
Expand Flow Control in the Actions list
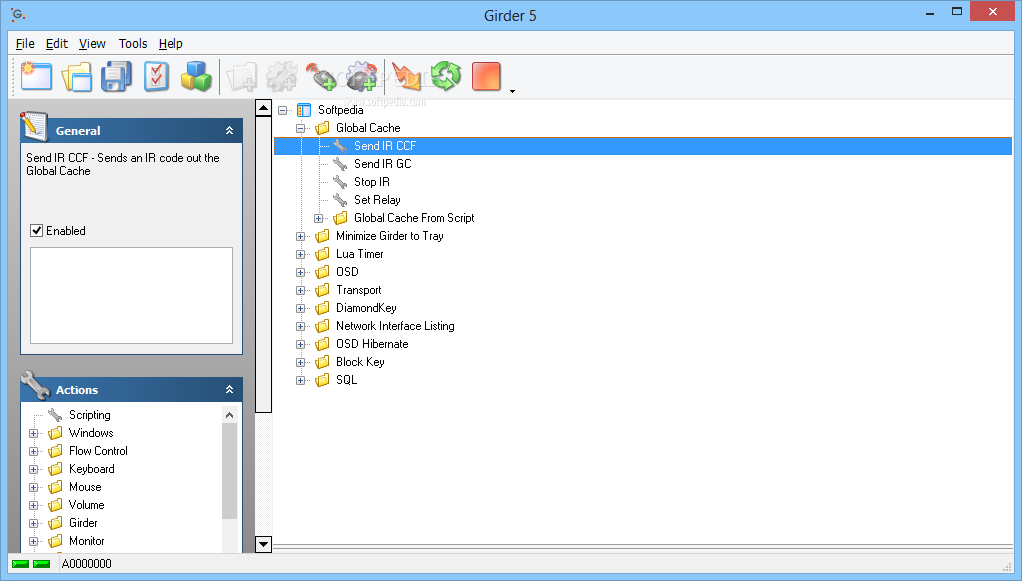[x=33, y=451]
